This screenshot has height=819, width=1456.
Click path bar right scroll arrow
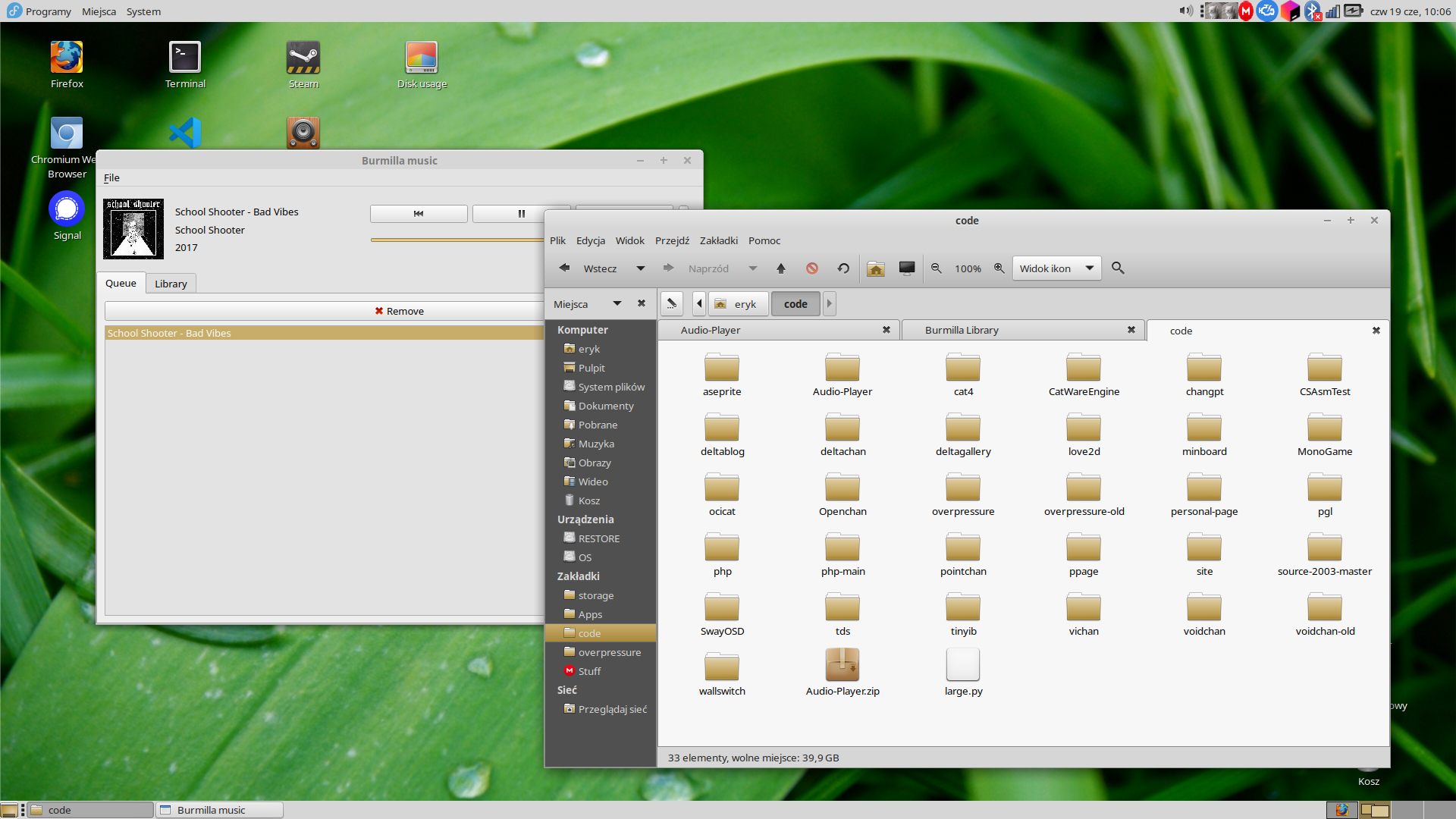(x=830, y=304)
